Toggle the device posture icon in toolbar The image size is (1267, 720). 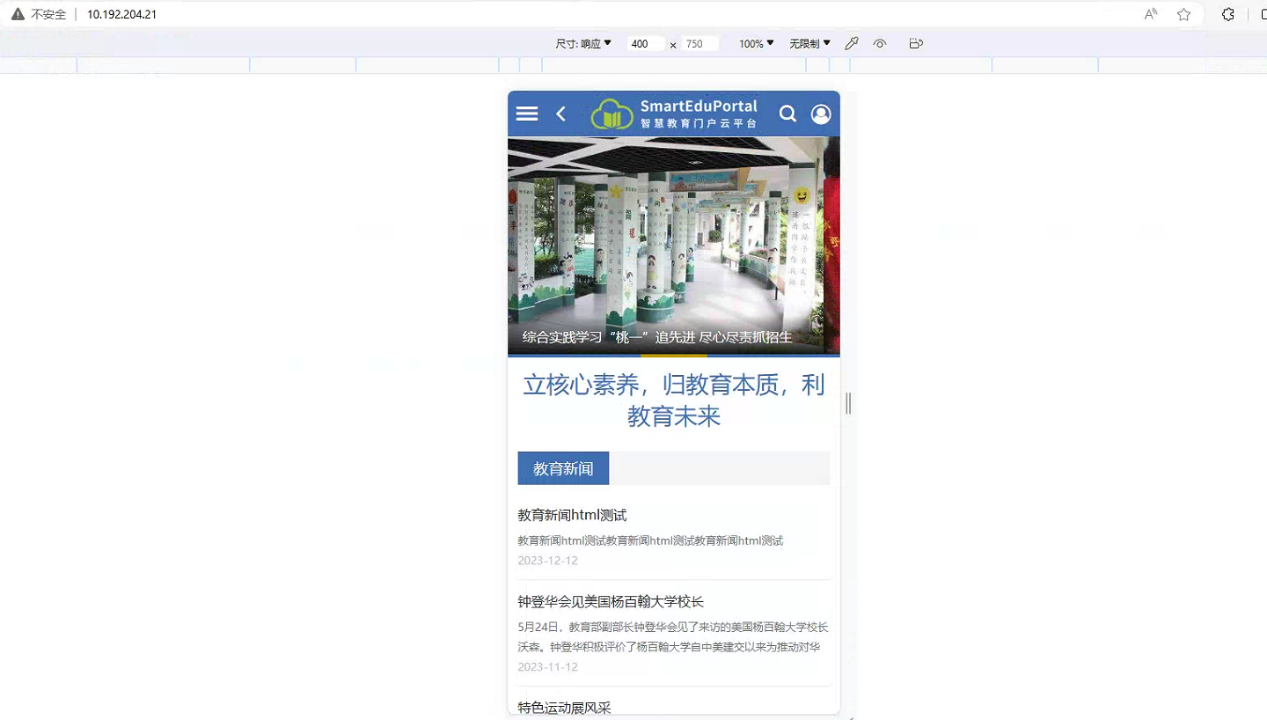[916, 44]
